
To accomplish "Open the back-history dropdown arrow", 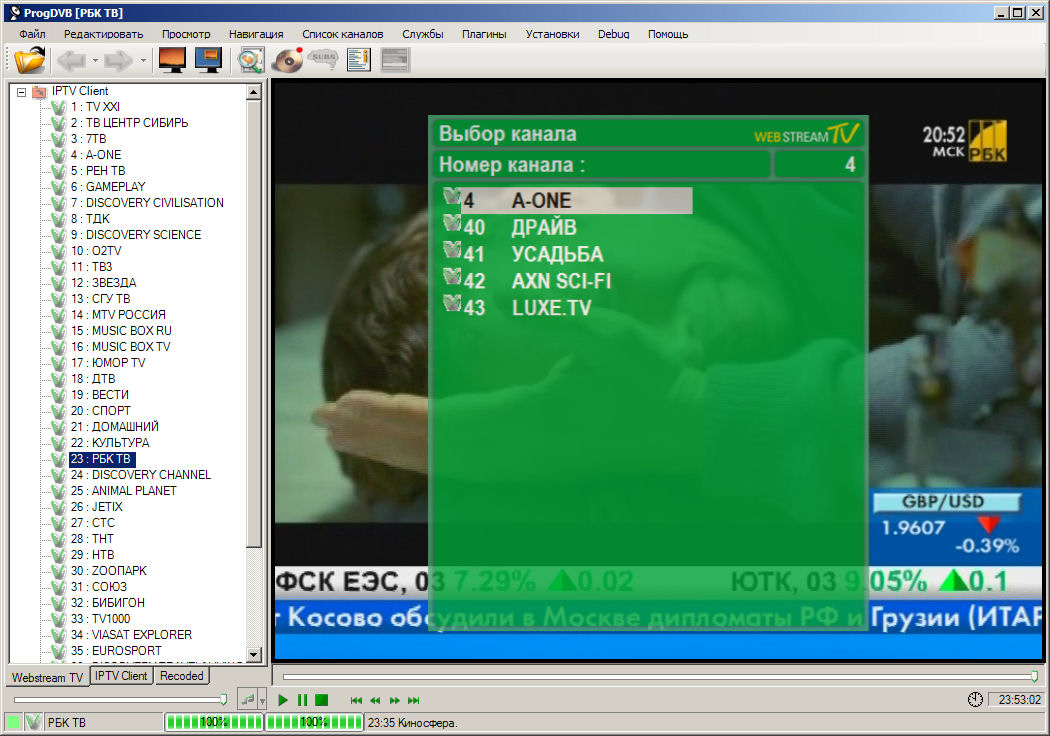I will tap(95, 61).
